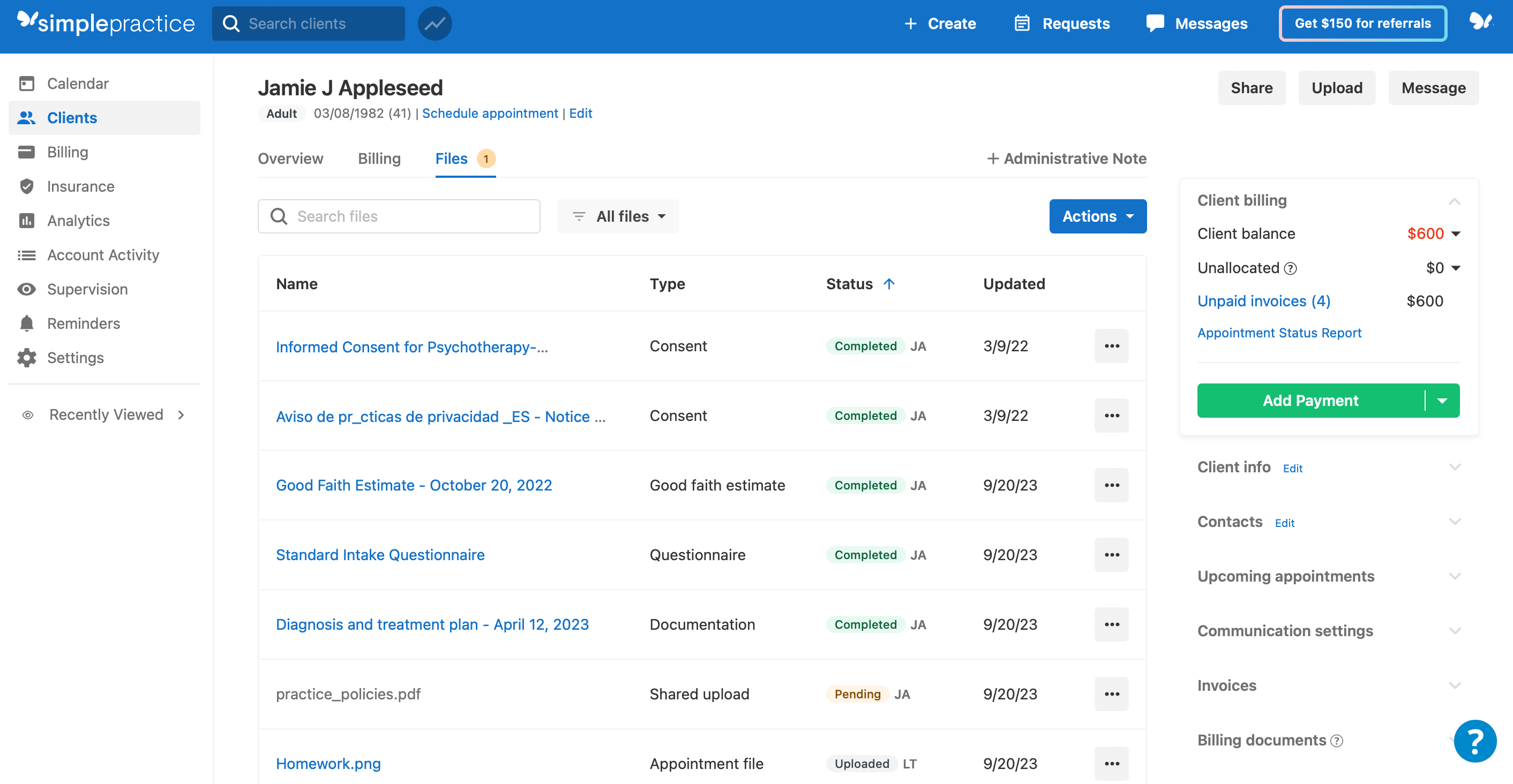Open the actions menu for Homework.png
The width and height of the screenshot is (1513, 784).
[1111, 764]
